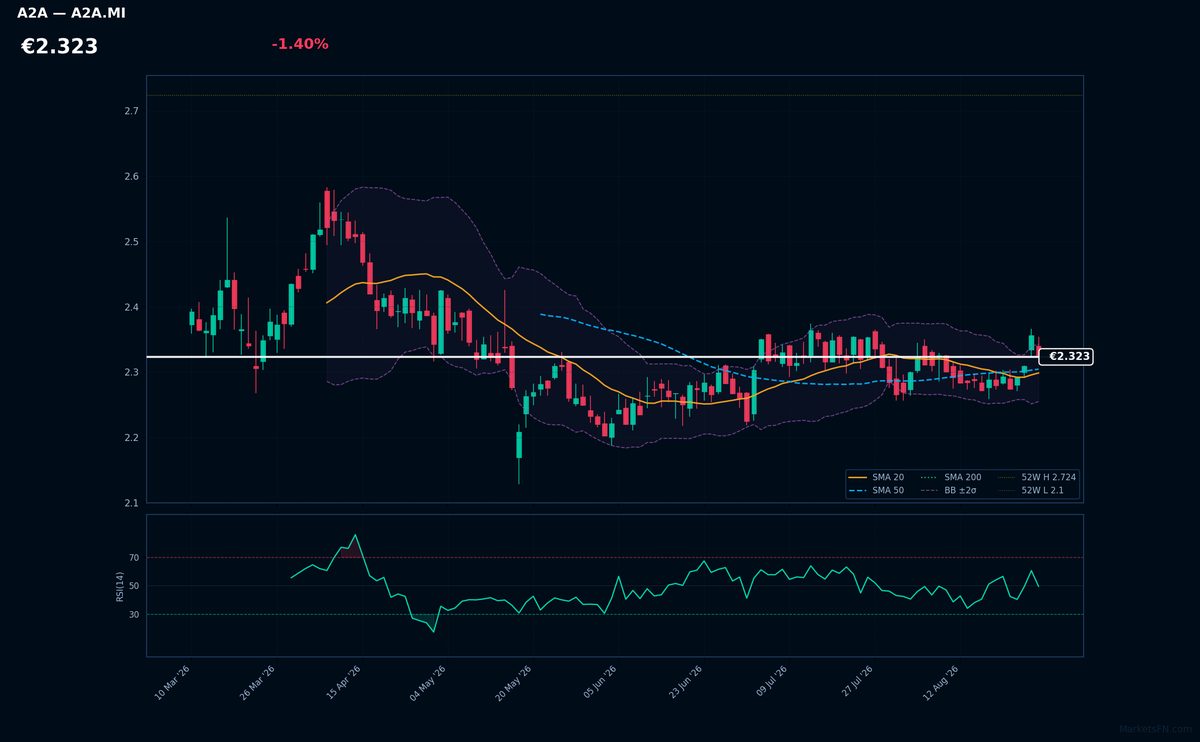Click the 2.4 price axis label
Screen dimensions: 1200x742
[131, 307]
